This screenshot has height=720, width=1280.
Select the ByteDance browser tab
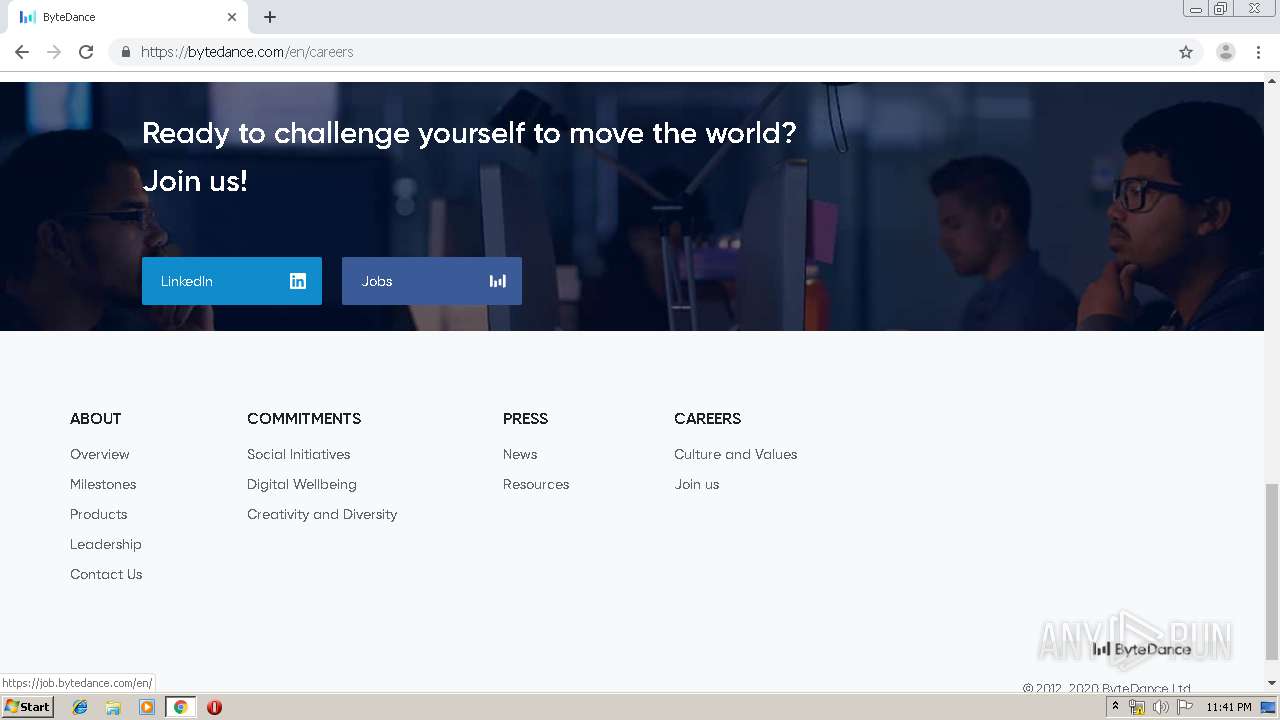128,17
